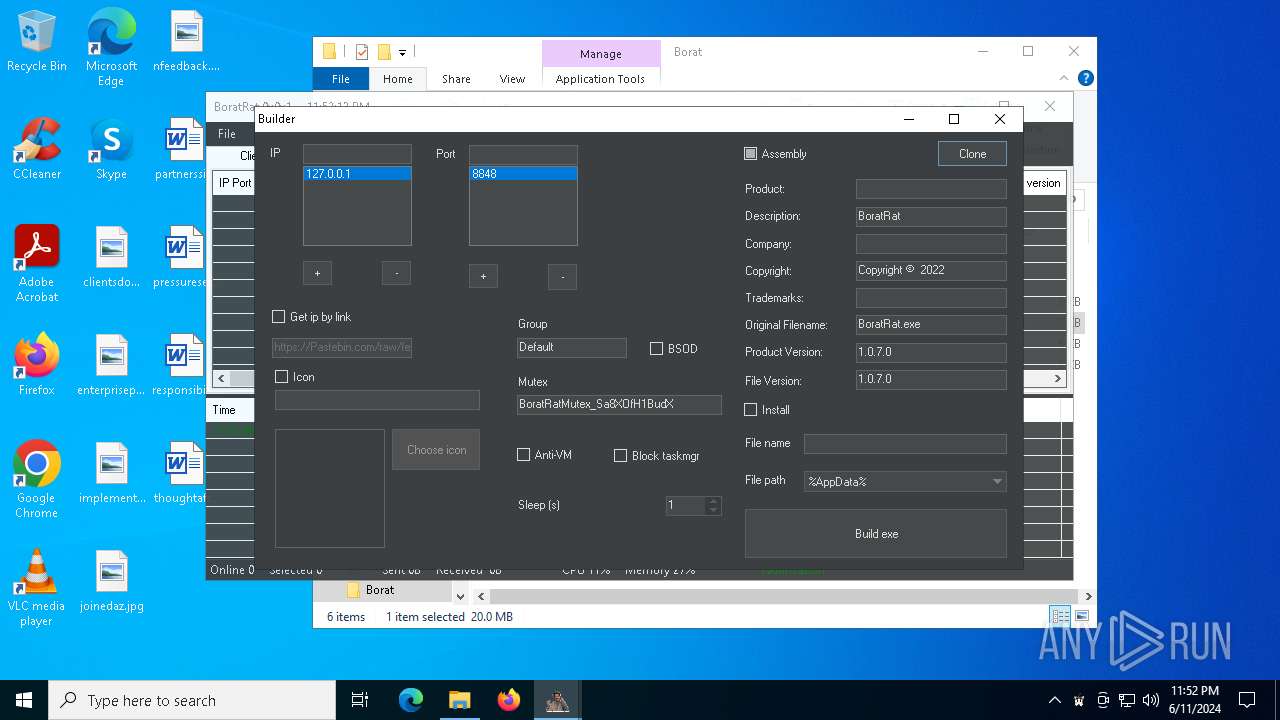Open Firefox from the taskbar
Viewport: 1280px width, 720px height.
(x=508, y=700)
